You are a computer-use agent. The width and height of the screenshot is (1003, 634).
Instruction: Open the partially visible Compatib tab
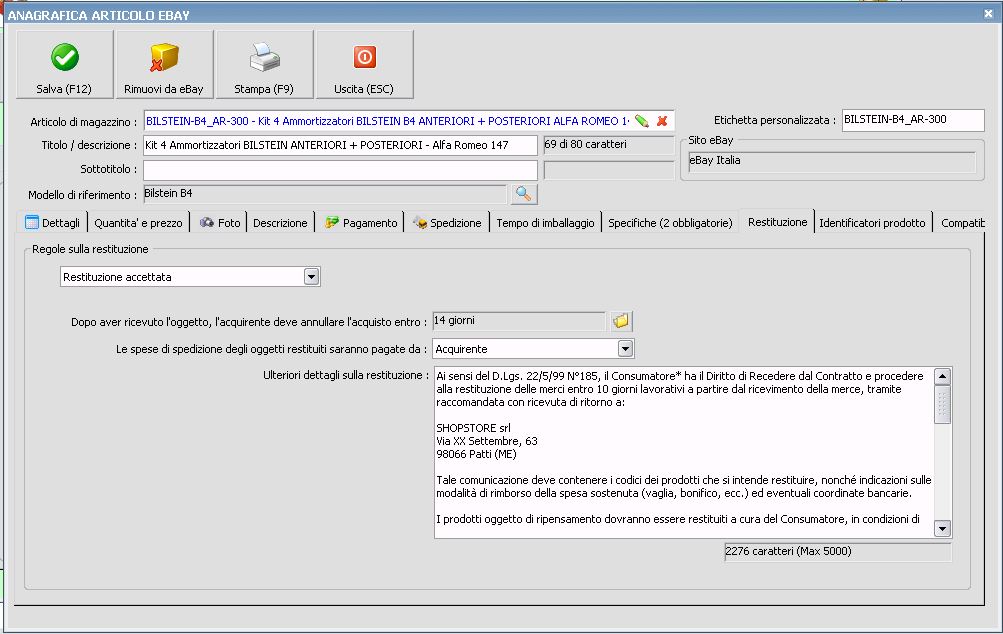(961, 223)
